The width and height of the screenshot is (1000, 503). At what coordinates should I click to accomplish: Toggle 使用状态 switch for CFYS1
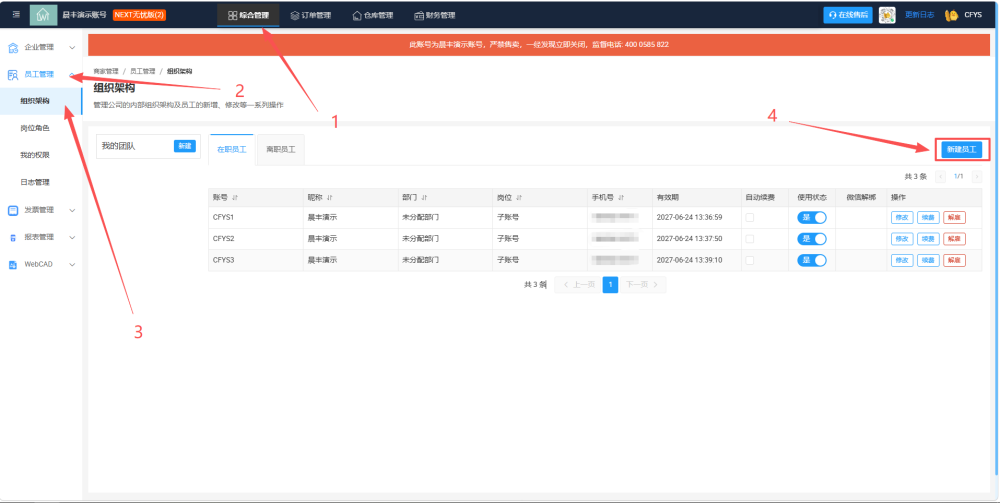pyautogui.click(x=812, y=217)
